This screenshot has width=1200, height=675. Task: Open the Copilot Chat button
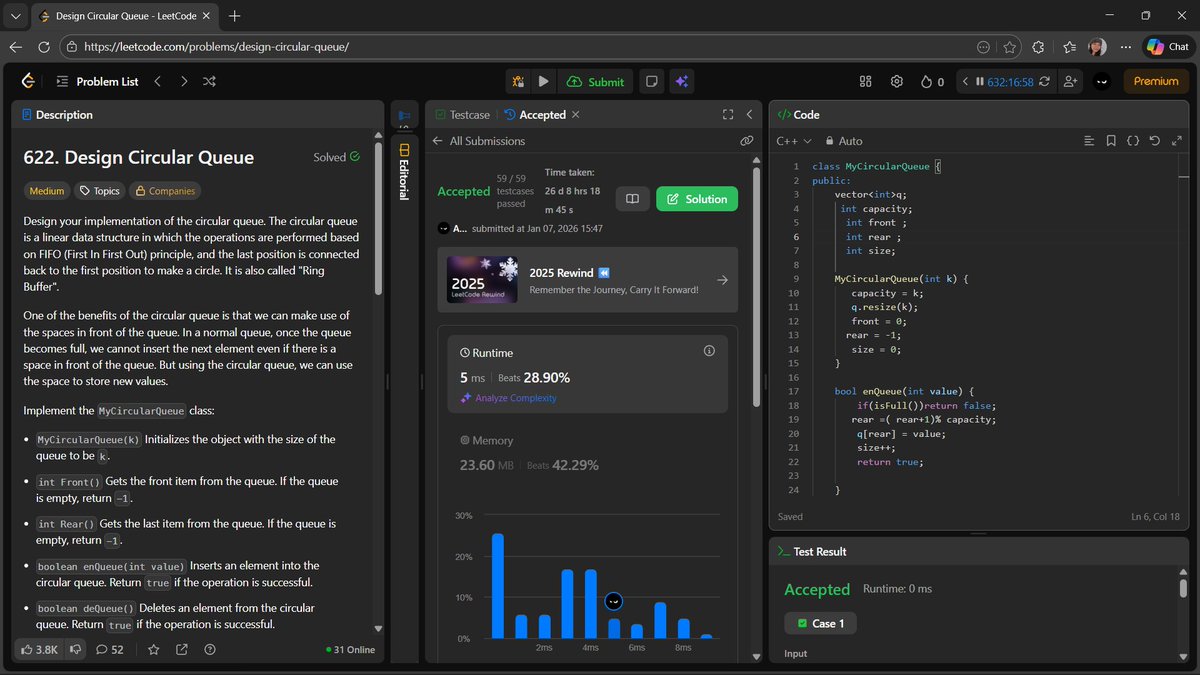[1167, 47]
